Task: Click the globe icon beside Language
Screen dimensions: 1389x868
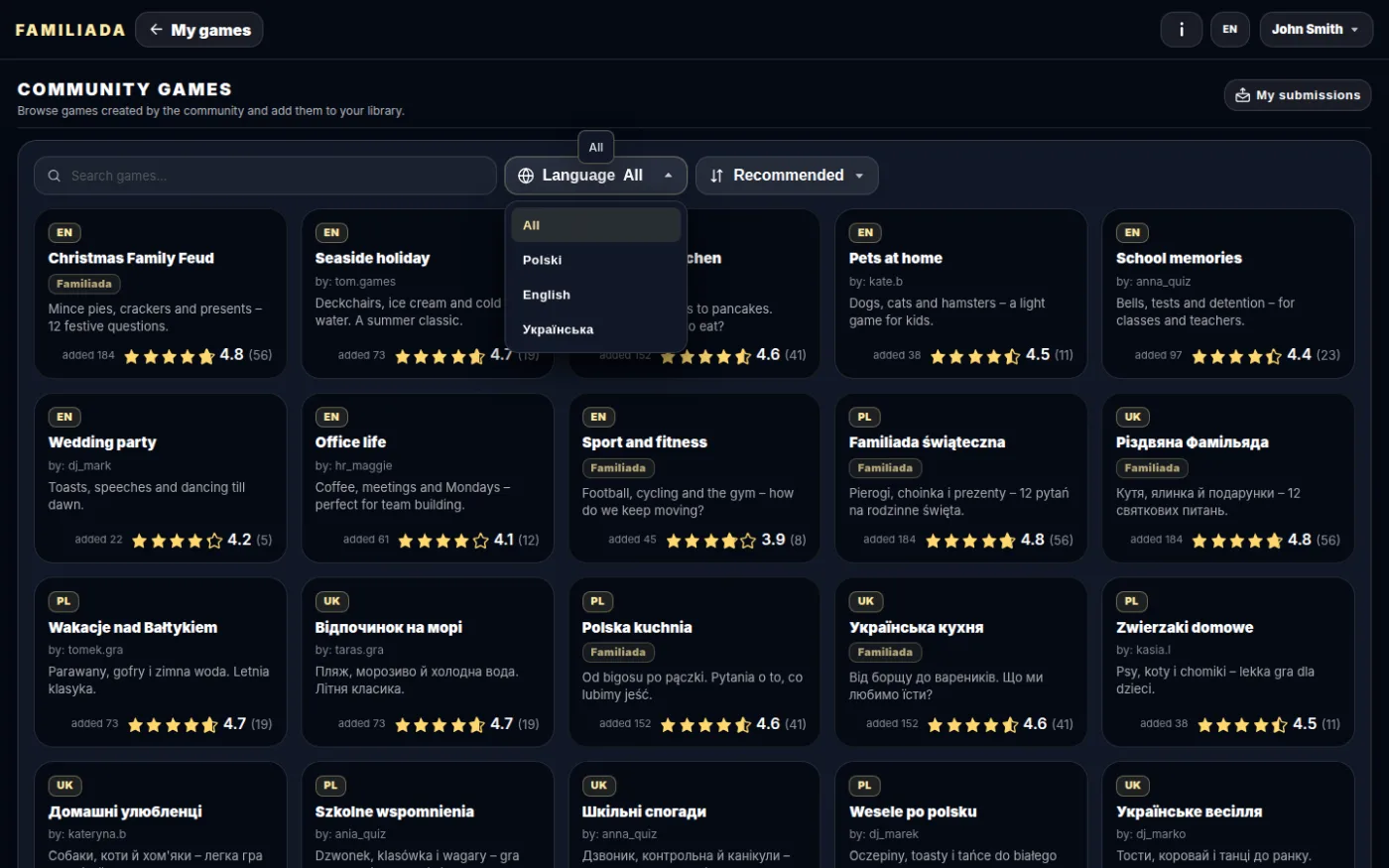Action: 526,176
